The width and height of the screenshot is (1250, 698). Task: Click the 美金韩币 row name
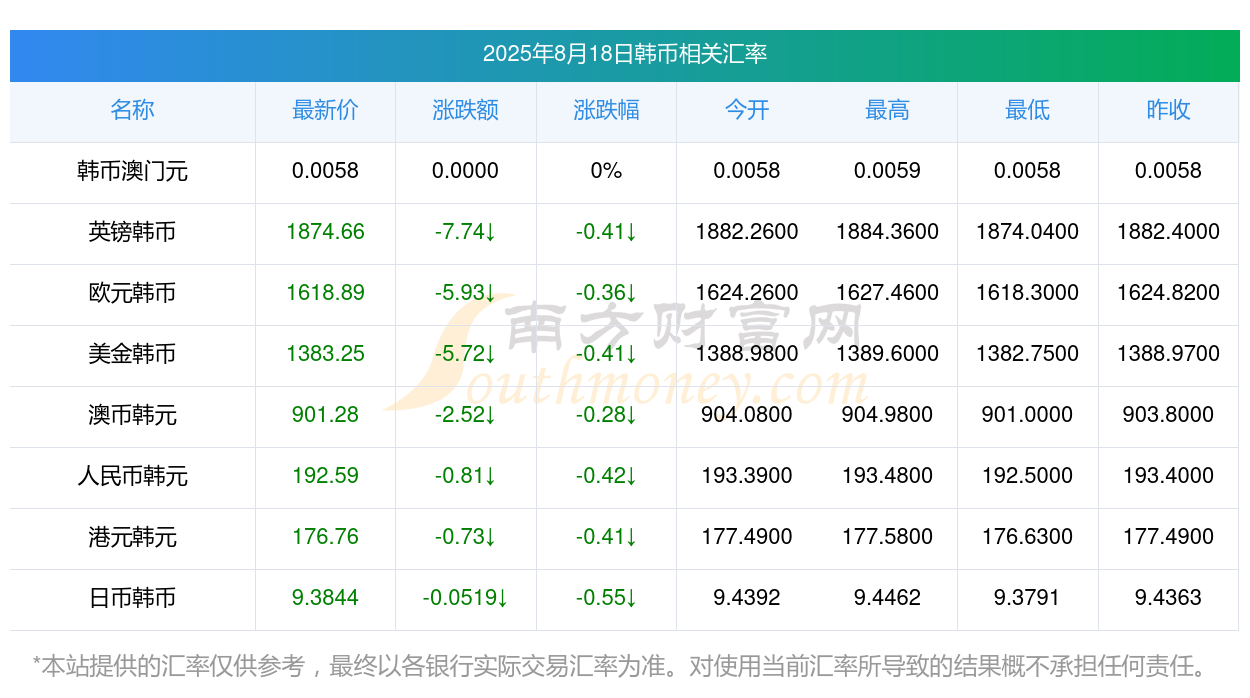click(x=132, y=354)
